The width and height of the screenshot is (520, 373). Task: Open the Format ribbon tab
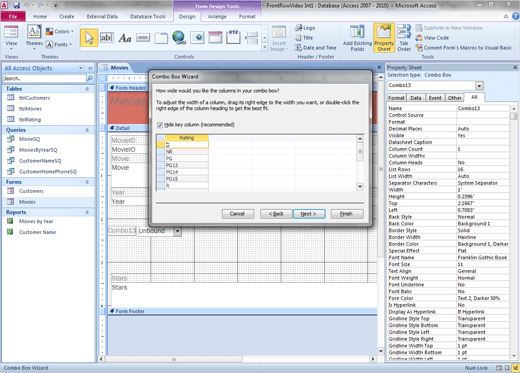coord(247,16)
